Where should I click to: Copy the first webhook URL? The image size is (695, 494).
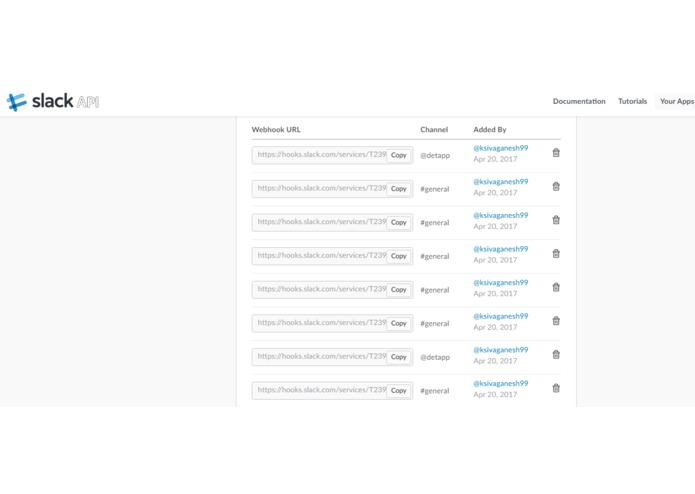click(x=398, y=156)
